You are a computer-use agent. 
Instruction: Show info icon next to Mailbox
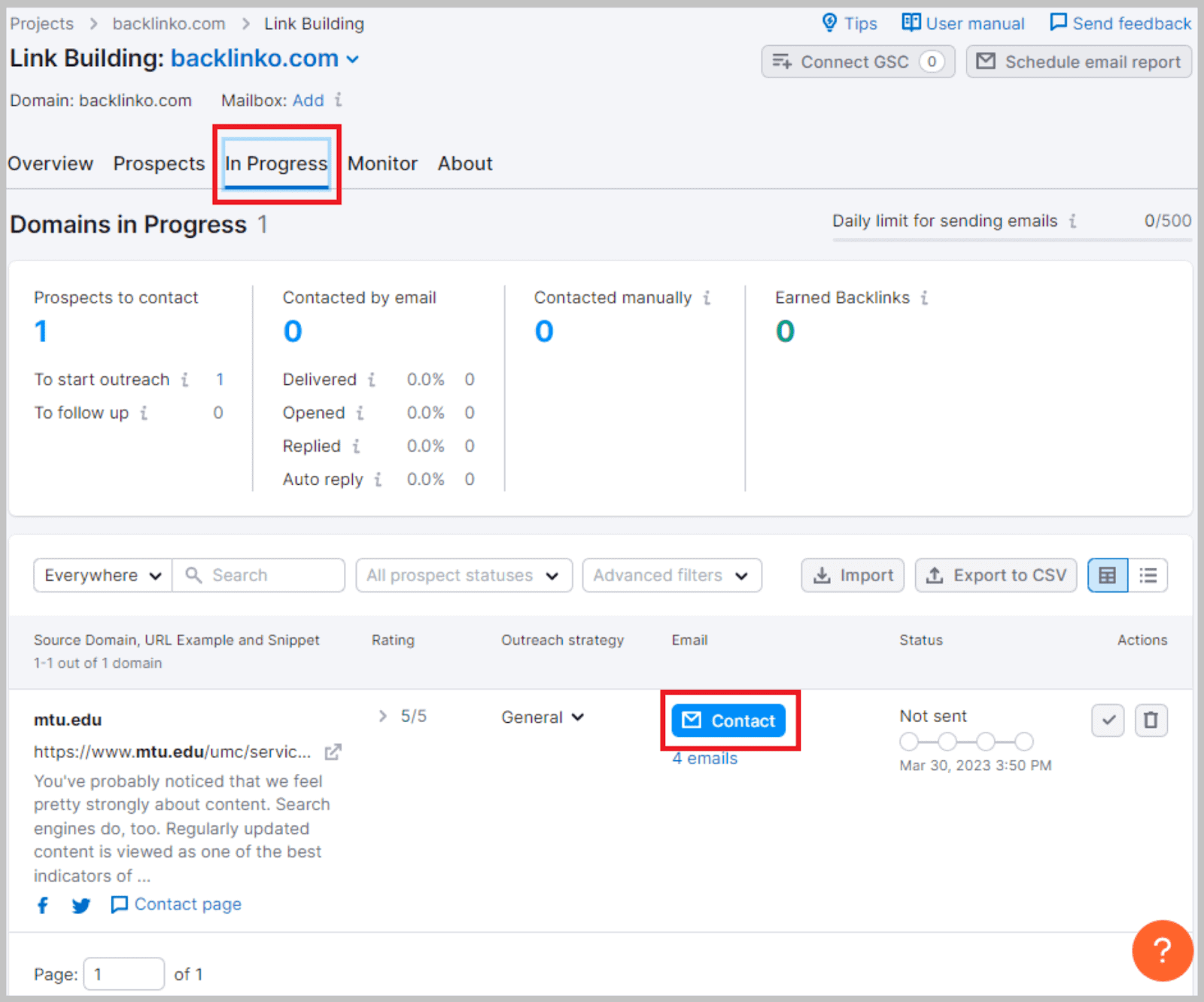[339, 99]
